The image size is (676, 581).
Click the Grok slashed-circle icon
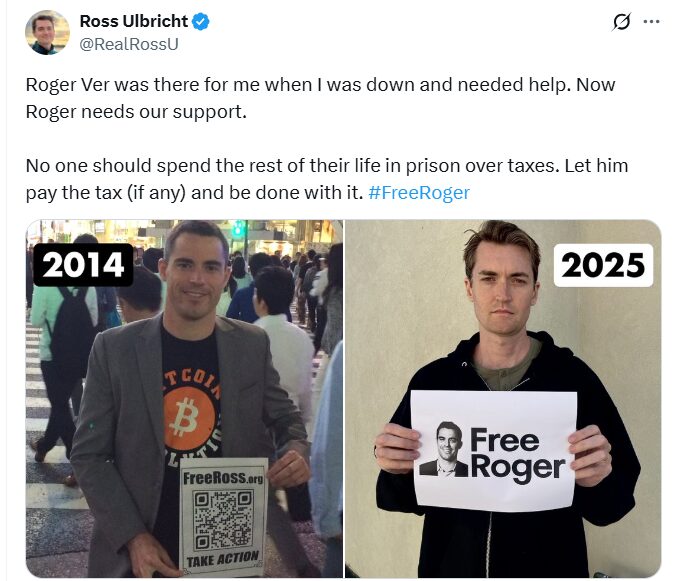pos(621,22)
